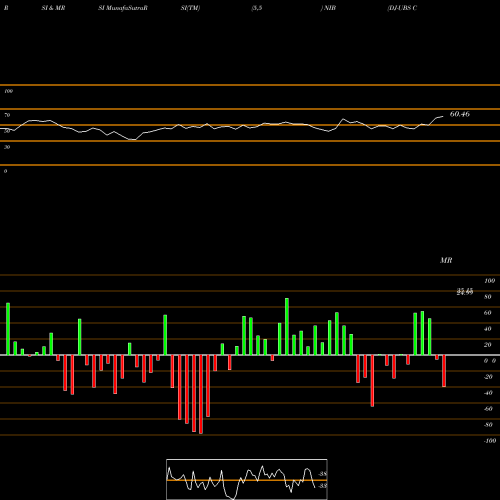Click the 70 level label on RSI axis
This screenshot has width=500, height=500.
tap(7, 115)
